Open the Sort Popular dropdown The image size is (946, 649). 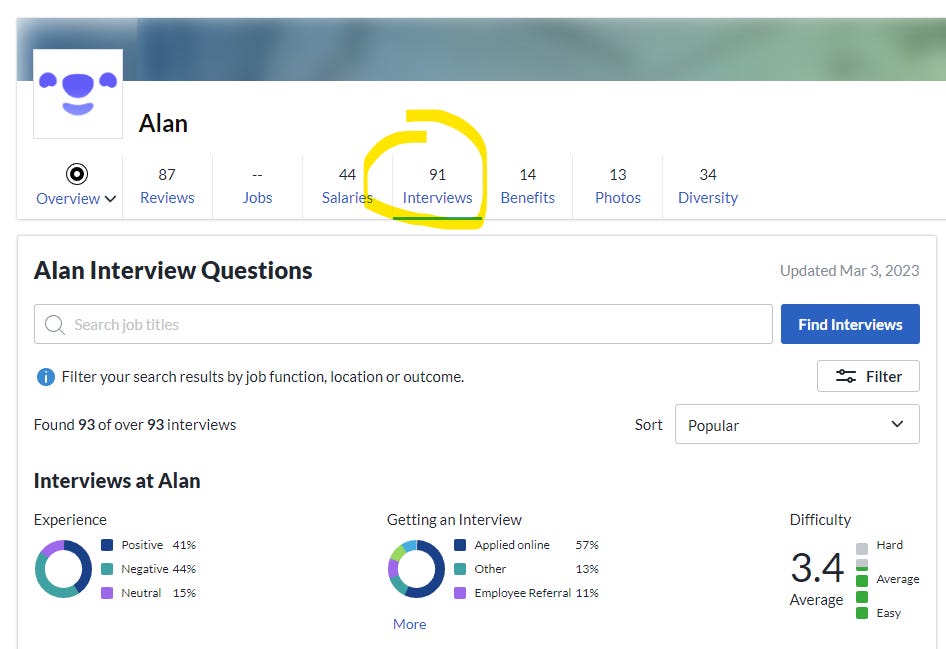click(x=797, y=424)
